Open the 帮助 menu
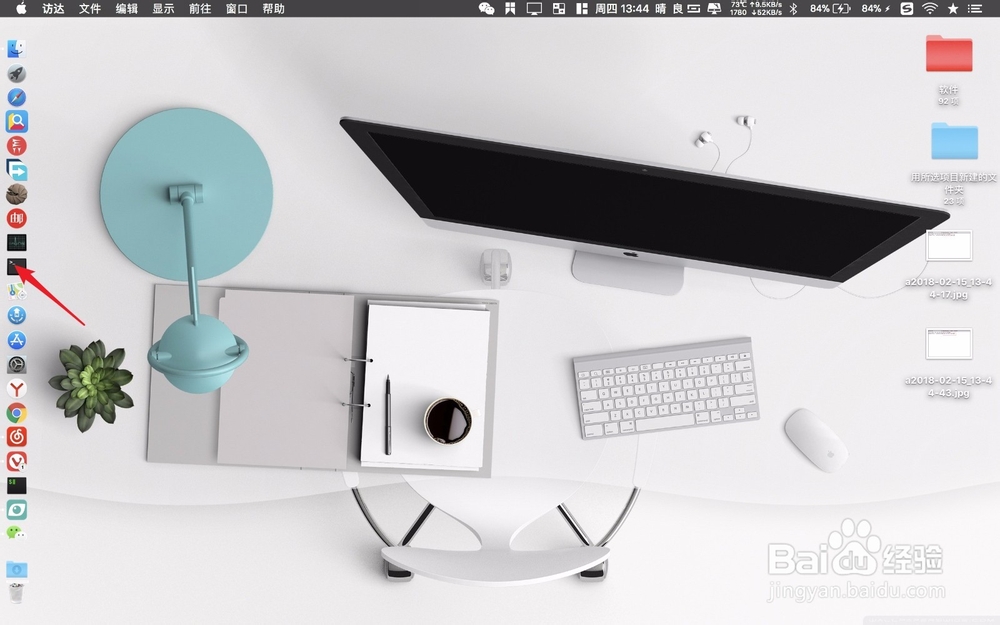Screen dimensions: 1000x625 coord(274,8)
